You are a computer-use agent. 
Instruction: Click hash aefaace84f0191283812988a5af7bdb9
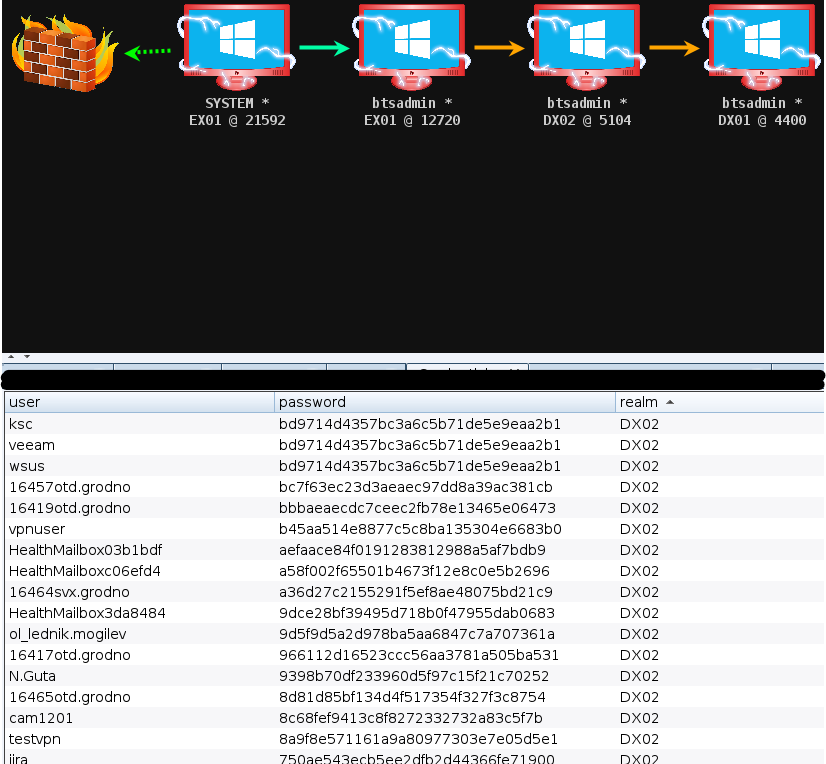pos(412,551)
